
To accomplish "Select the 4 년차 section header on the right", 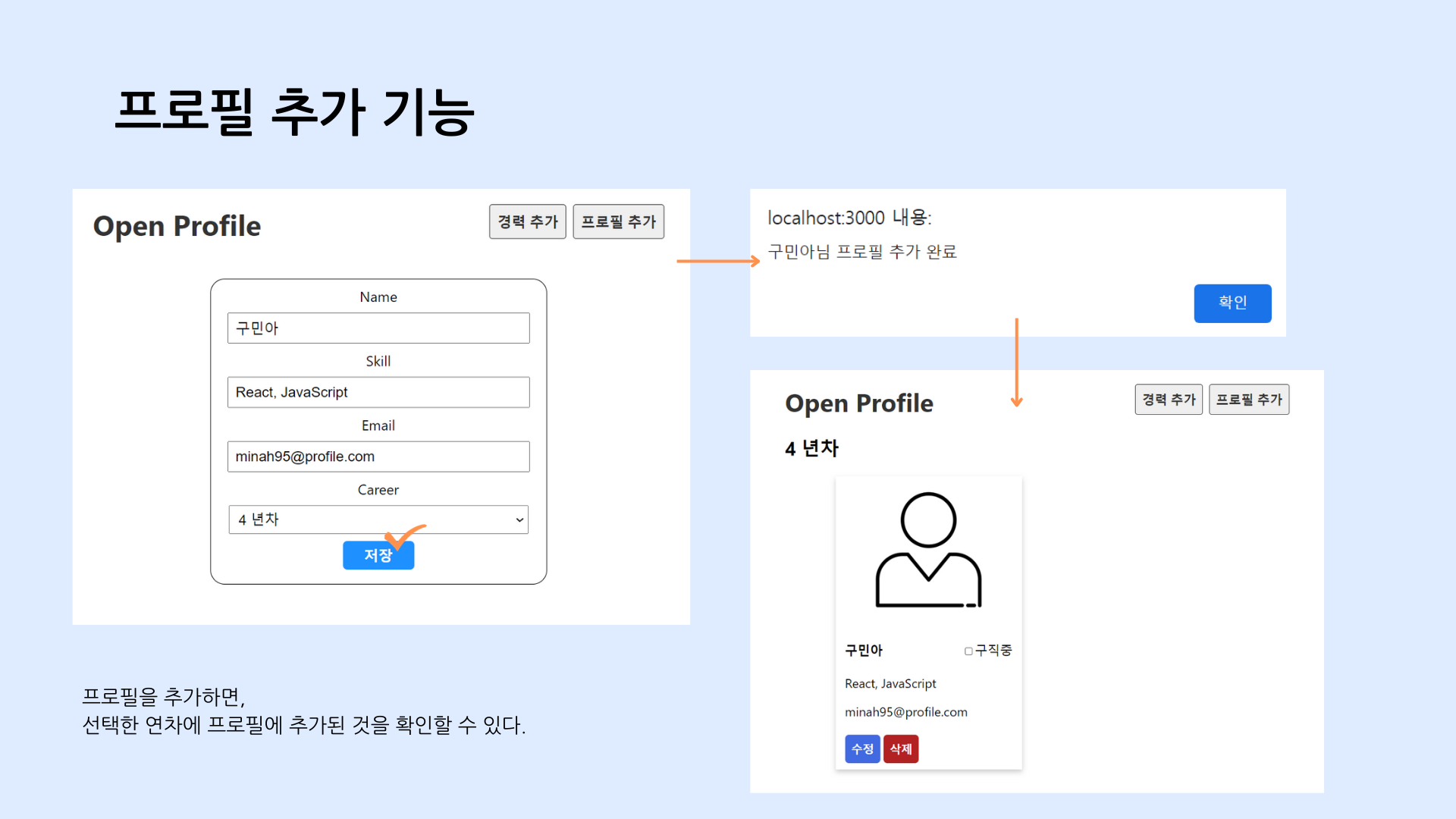I will pyautogui.click(x=811, y=447).
